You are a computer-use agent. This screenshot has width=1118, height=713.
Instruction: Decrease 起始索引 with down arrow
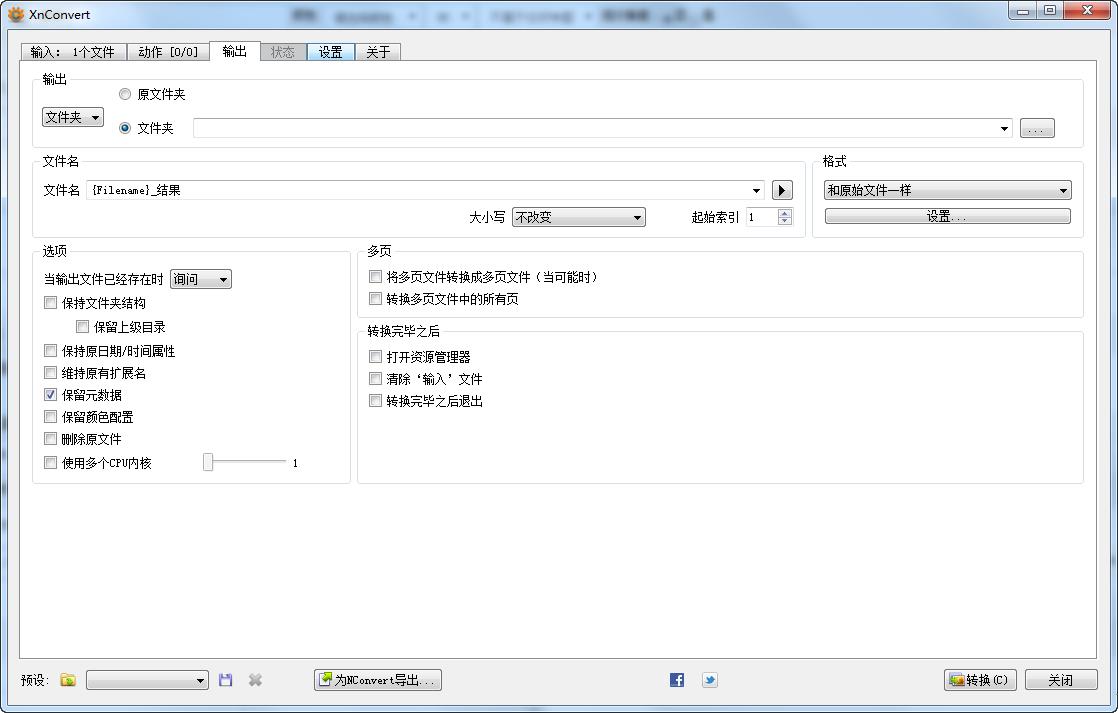pyautogui.click(x=785, y=221)
